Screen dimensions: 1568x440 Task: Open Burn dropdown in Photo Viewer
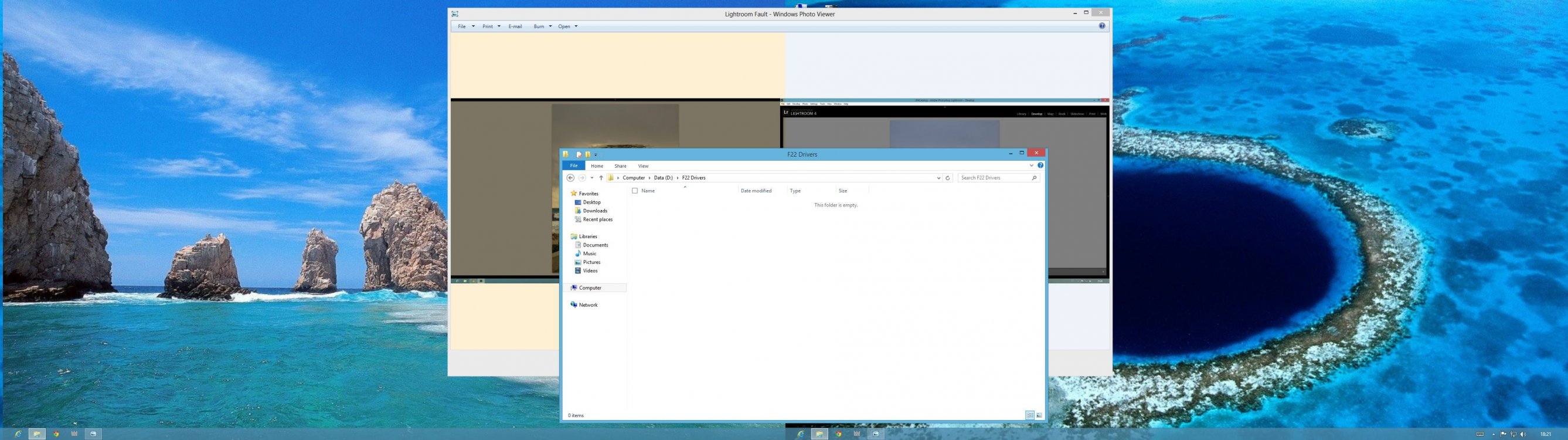(x=542, y=26)
